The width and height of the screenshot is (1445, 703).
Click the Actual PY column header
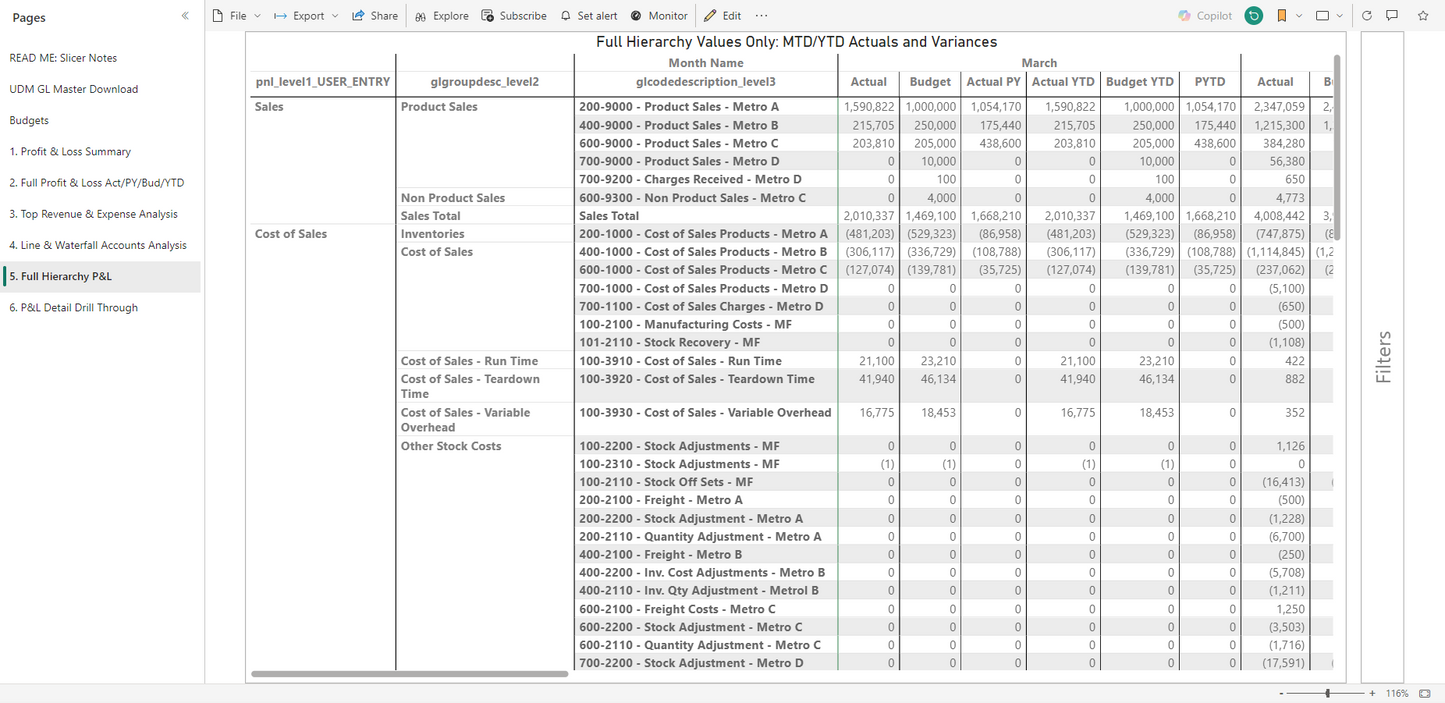[994, 82]
